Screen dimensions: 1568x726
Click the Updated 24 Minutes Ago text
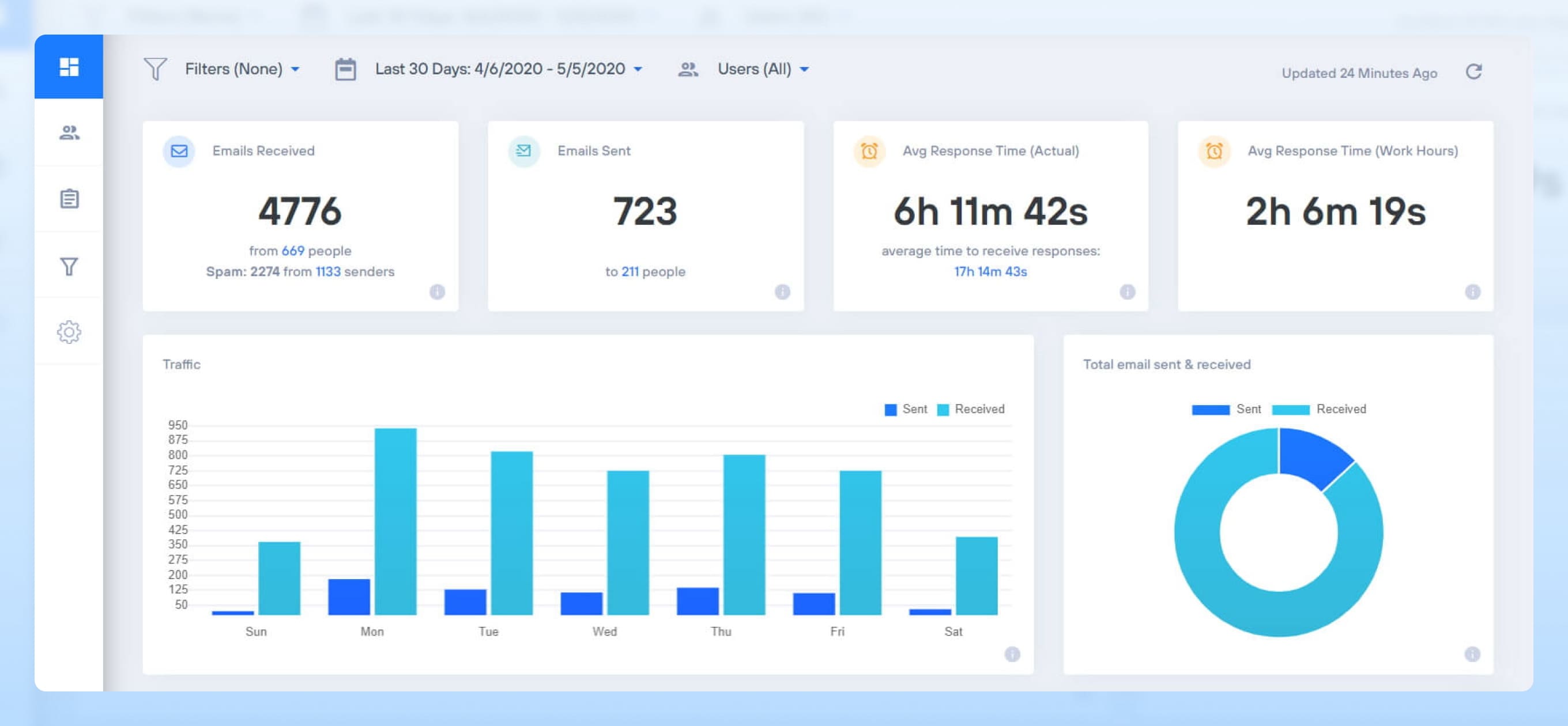pyautogui.click(x=1359, y=73)
